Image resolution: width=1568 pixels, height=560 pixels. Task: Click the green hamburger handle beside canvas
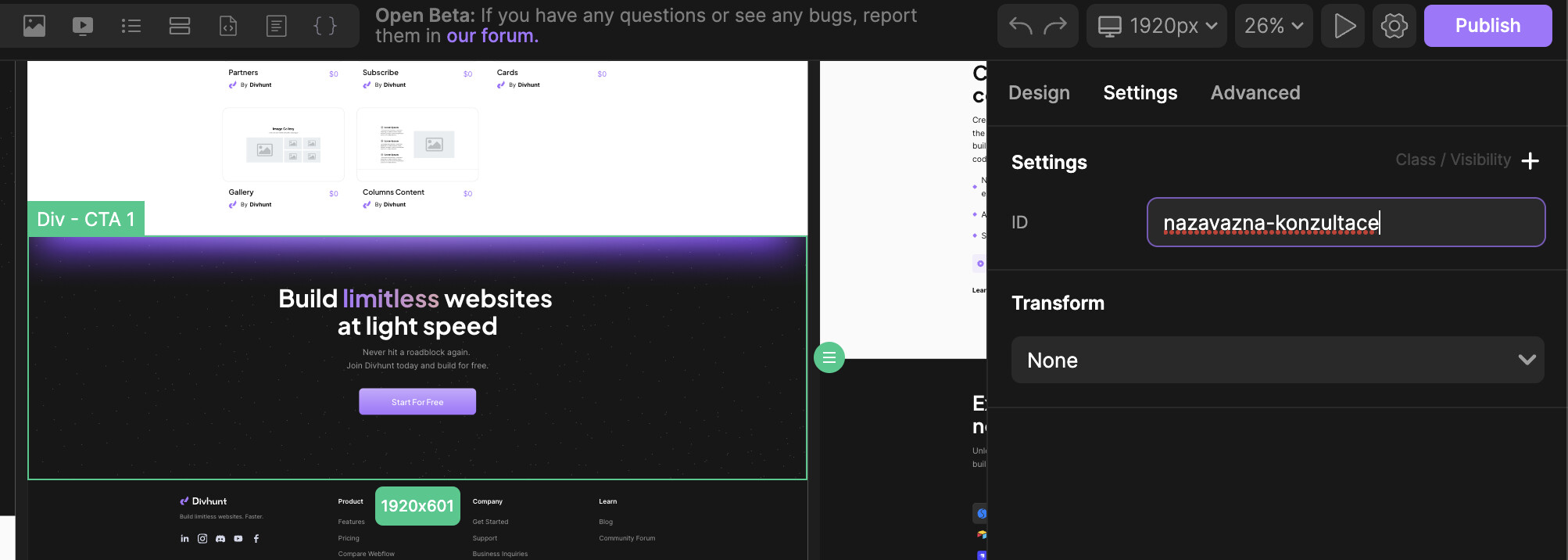829,357
